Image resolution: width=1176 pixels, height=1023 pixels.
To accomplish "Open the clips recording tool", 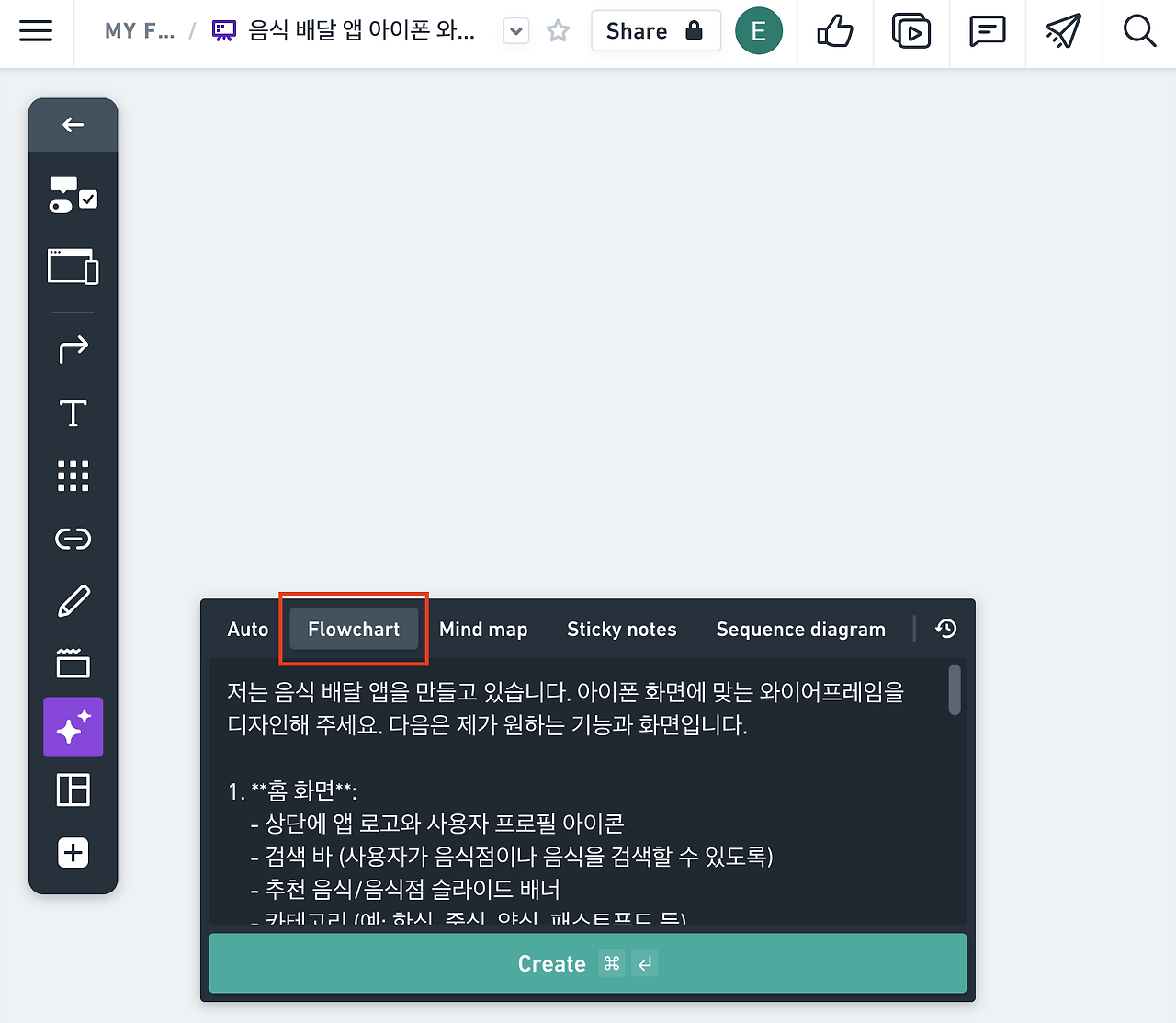I will 910,33.
